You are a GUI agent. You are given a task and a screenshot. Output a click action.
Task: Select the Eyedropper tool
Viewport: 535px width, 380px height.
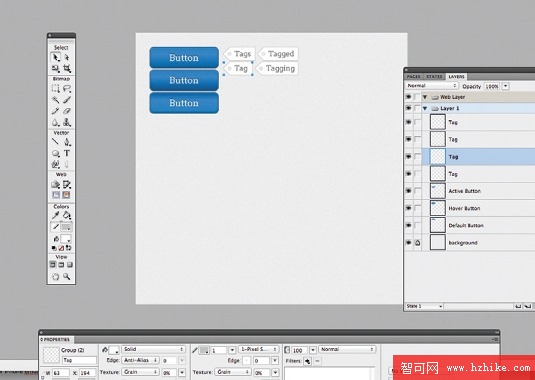[56, 216]
